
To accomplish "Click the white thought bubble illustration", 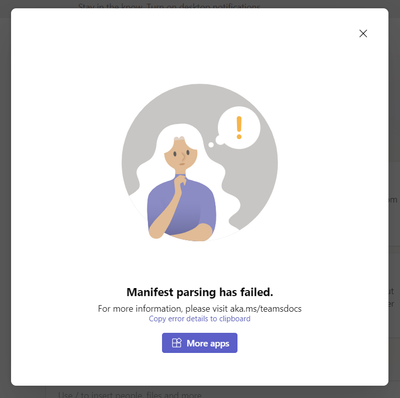I will click(239, 128).
